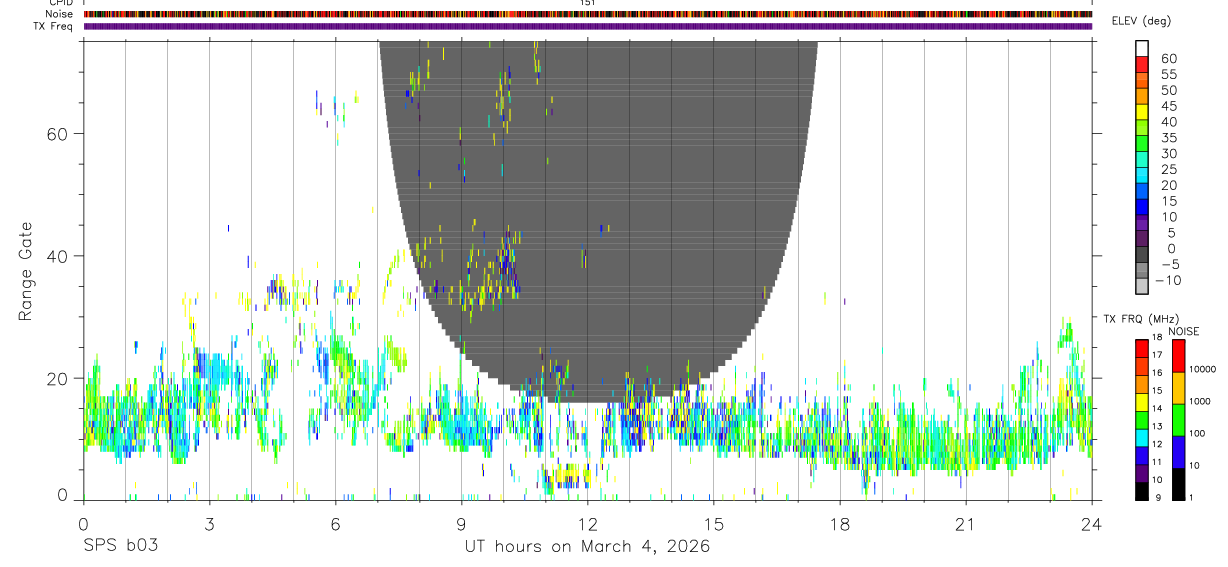The height and width of the screenshot is (567, 1228).
Task: Click 'UT hours on March 4, 2026' label
Action: pyautogui.click(x=587, y=546)
